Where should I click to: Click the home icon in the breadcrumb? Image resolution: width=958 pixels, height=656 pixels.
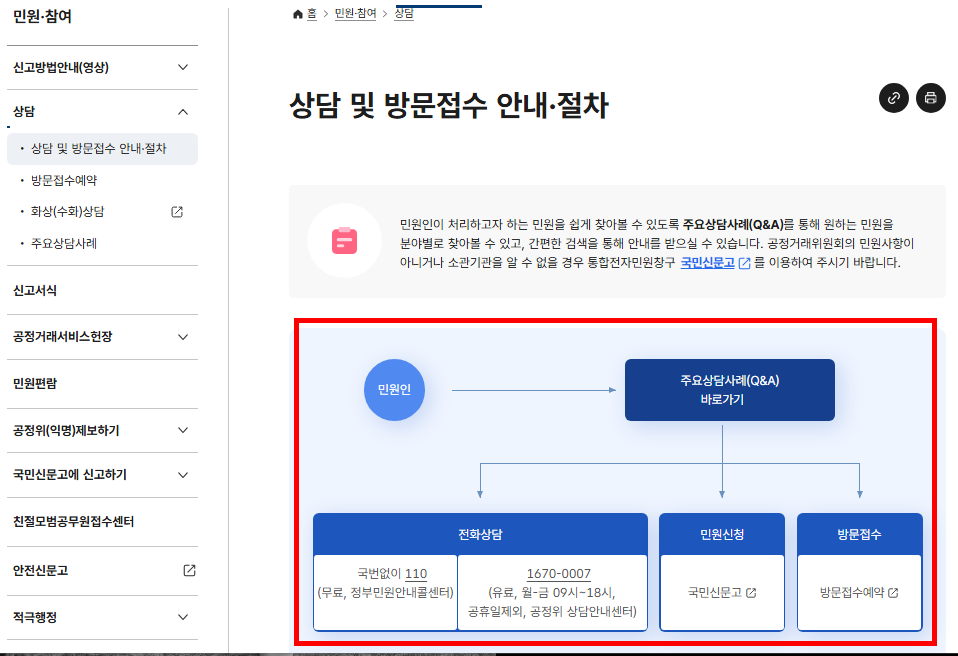(x=296, y=14)
